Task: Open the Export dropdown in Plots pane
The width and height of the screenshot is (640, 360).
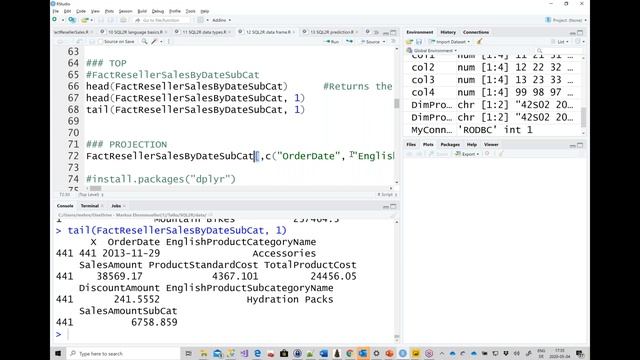Action: point(467,154)
